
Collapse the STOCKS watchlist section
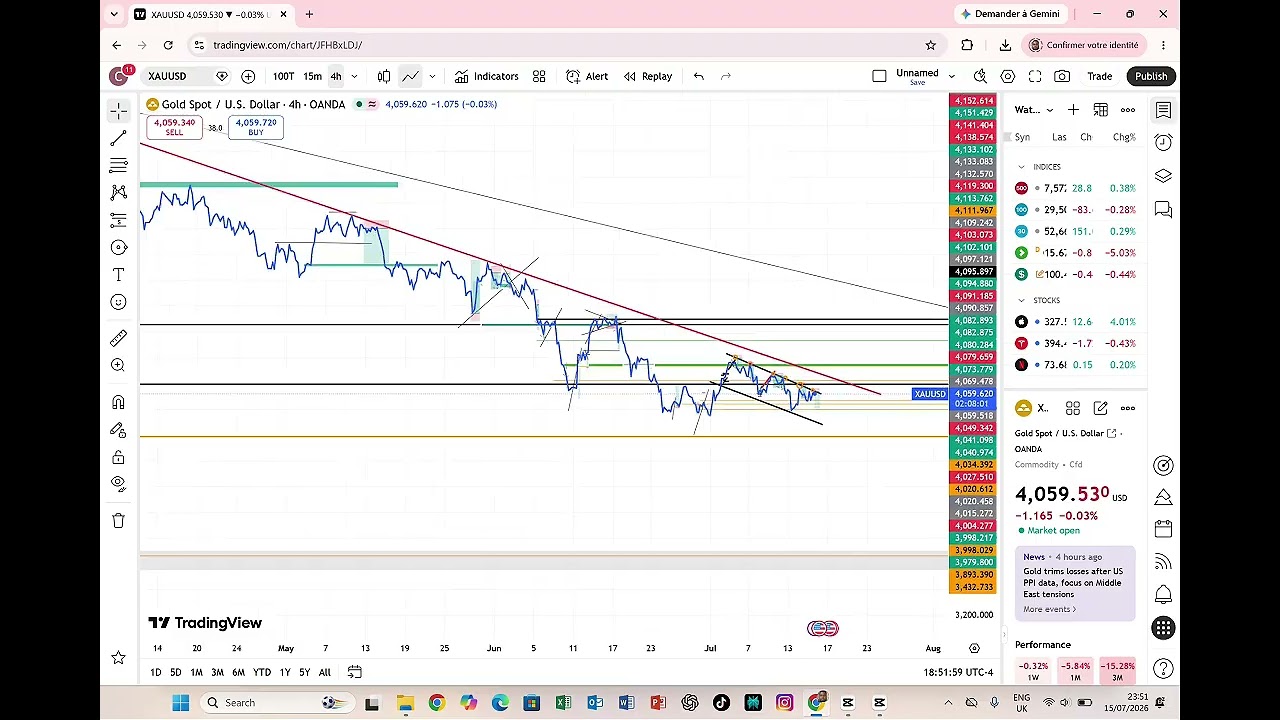pos(1021,300)
